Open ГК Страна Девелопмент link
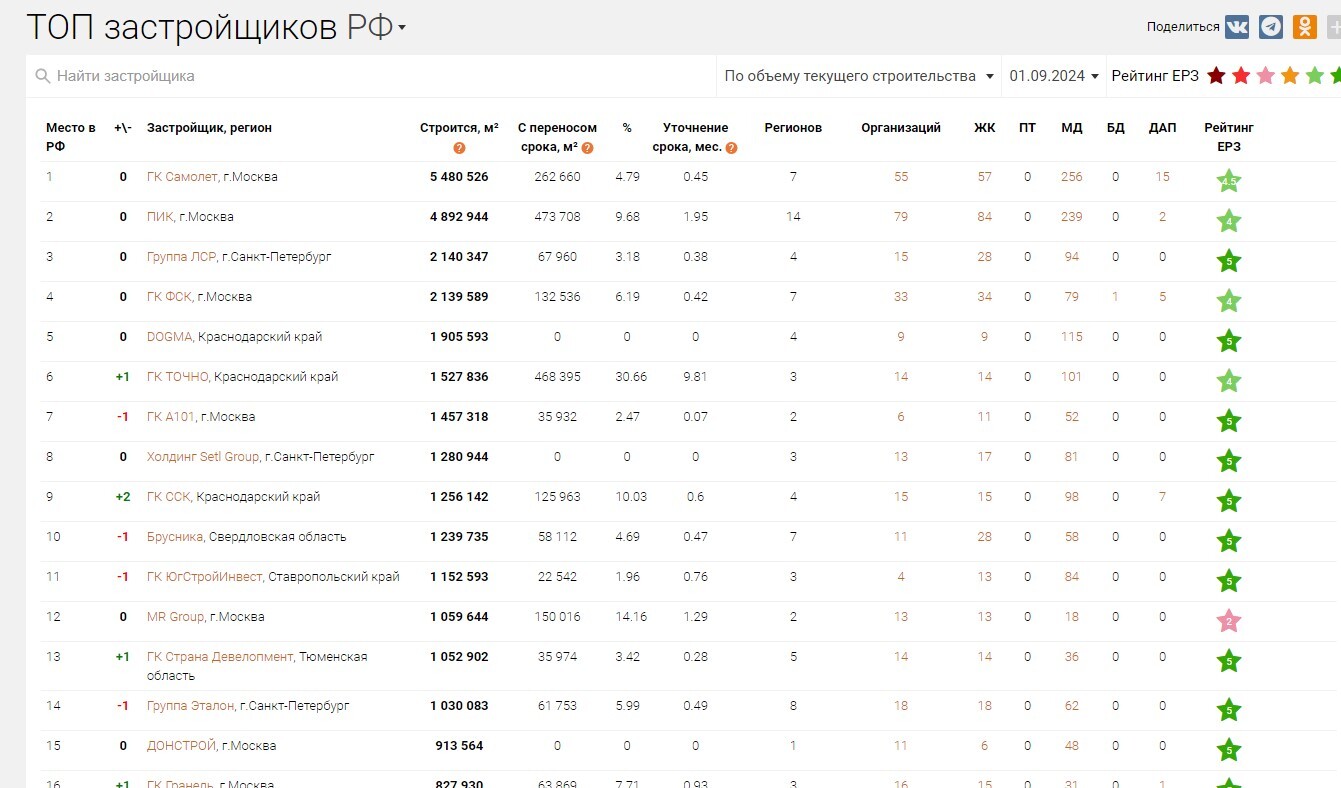The image size is (1341, 788). point(220,657)
